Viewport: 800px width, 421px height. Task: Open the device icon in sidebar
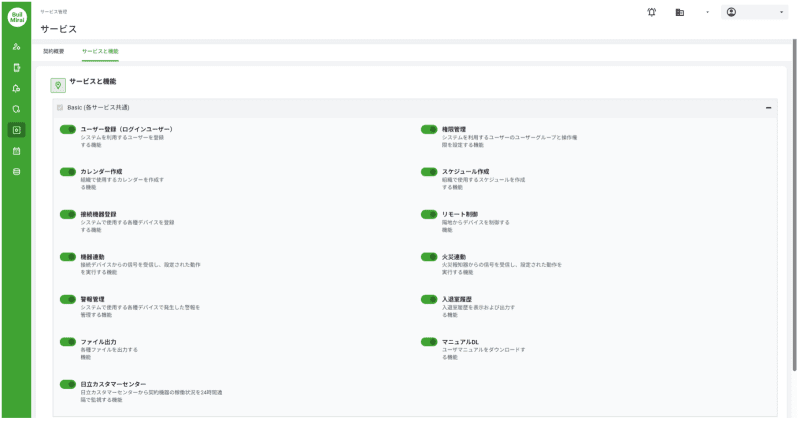tap(16, 68)
